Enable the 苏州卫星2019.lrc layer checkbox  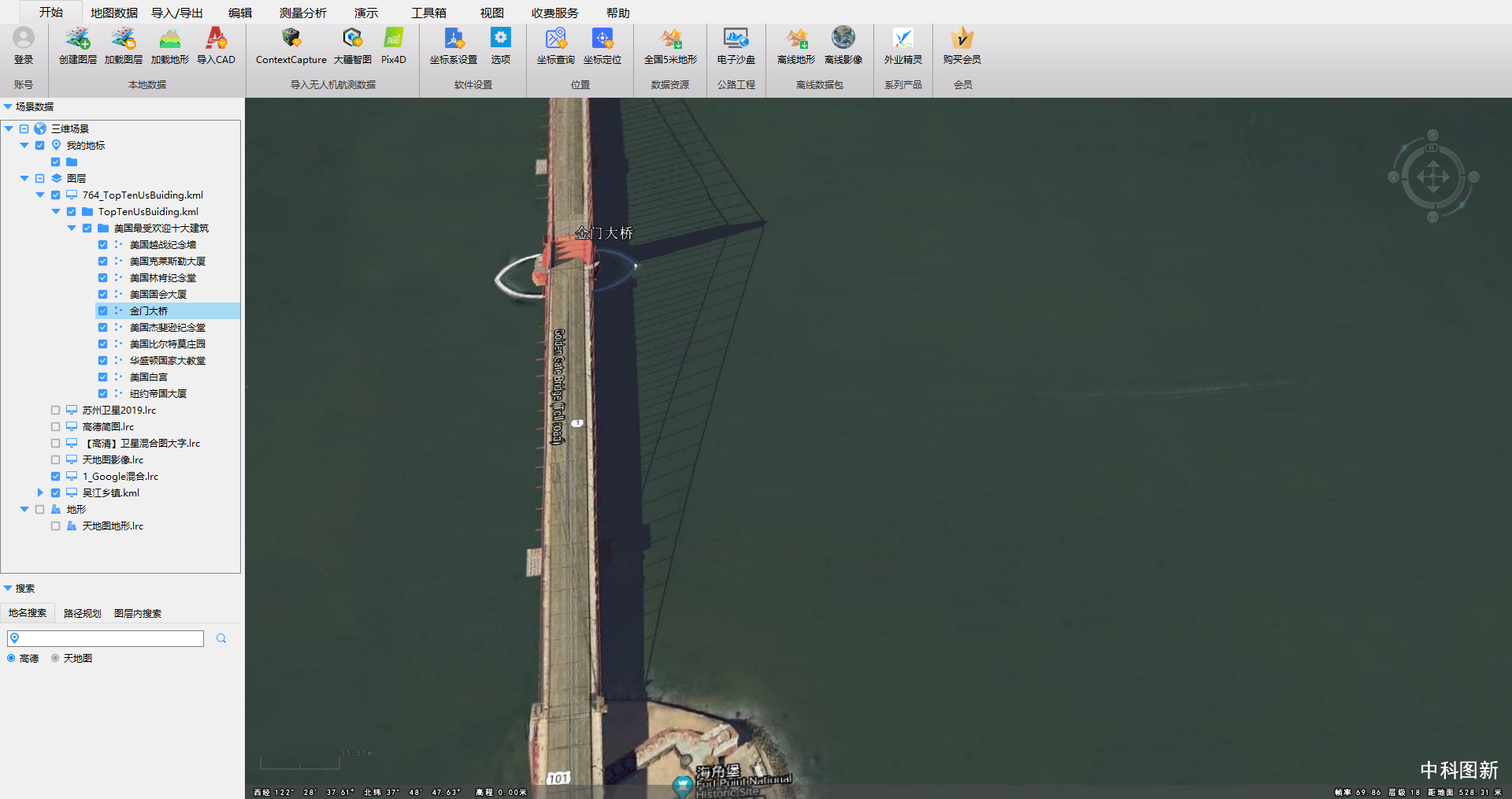(55, 410)
